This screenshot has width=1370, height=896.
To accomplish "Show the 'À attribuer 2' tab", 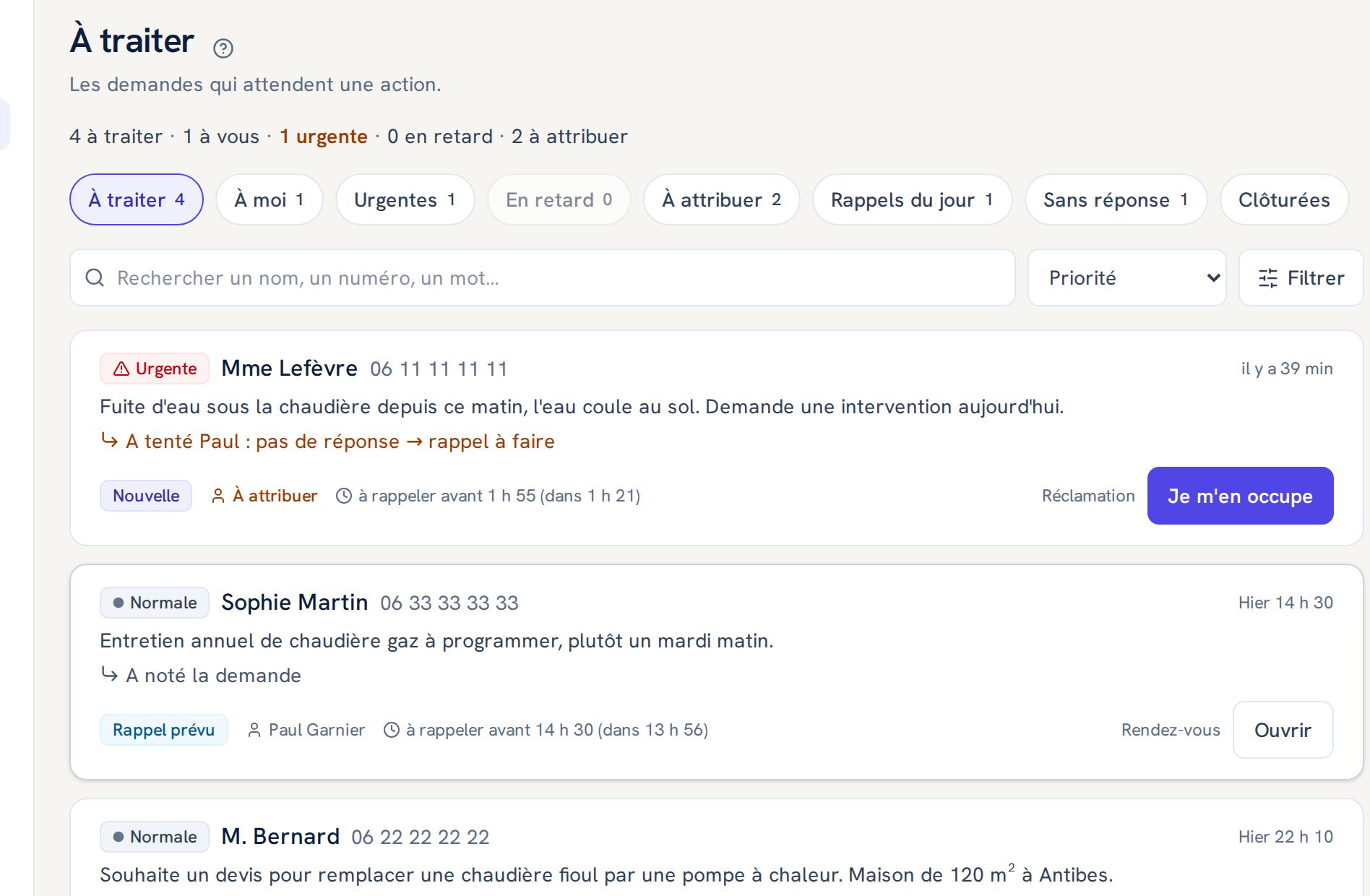I will click(x=721, y=199).
